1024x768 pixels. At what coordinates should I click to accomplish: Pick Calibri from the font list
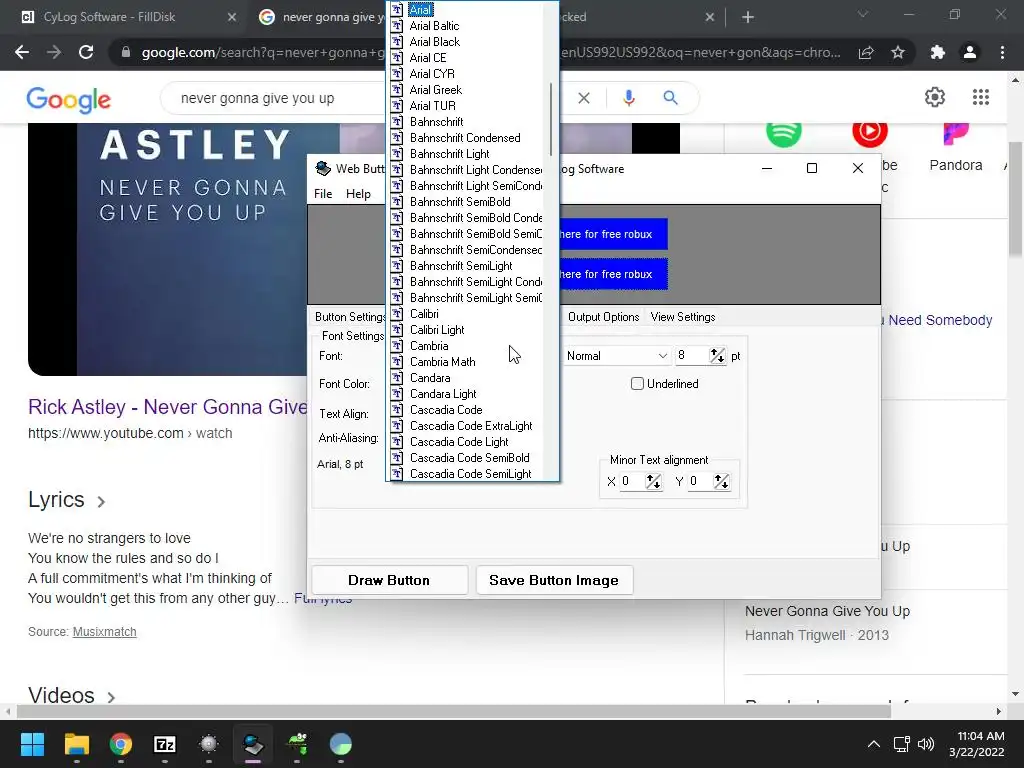pos(424,314)
